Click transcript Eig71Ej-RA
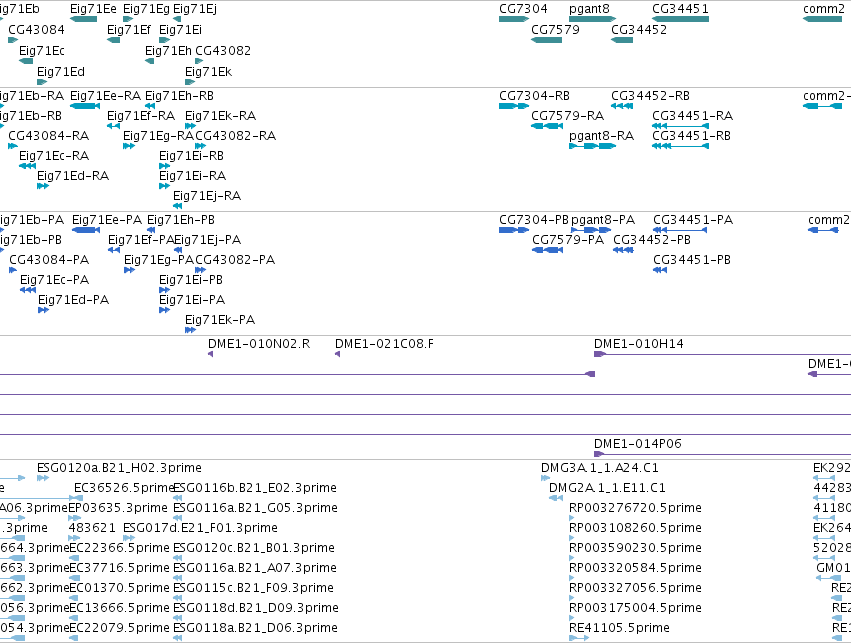Screen dimensions: 851x643 tap(207, 195)
